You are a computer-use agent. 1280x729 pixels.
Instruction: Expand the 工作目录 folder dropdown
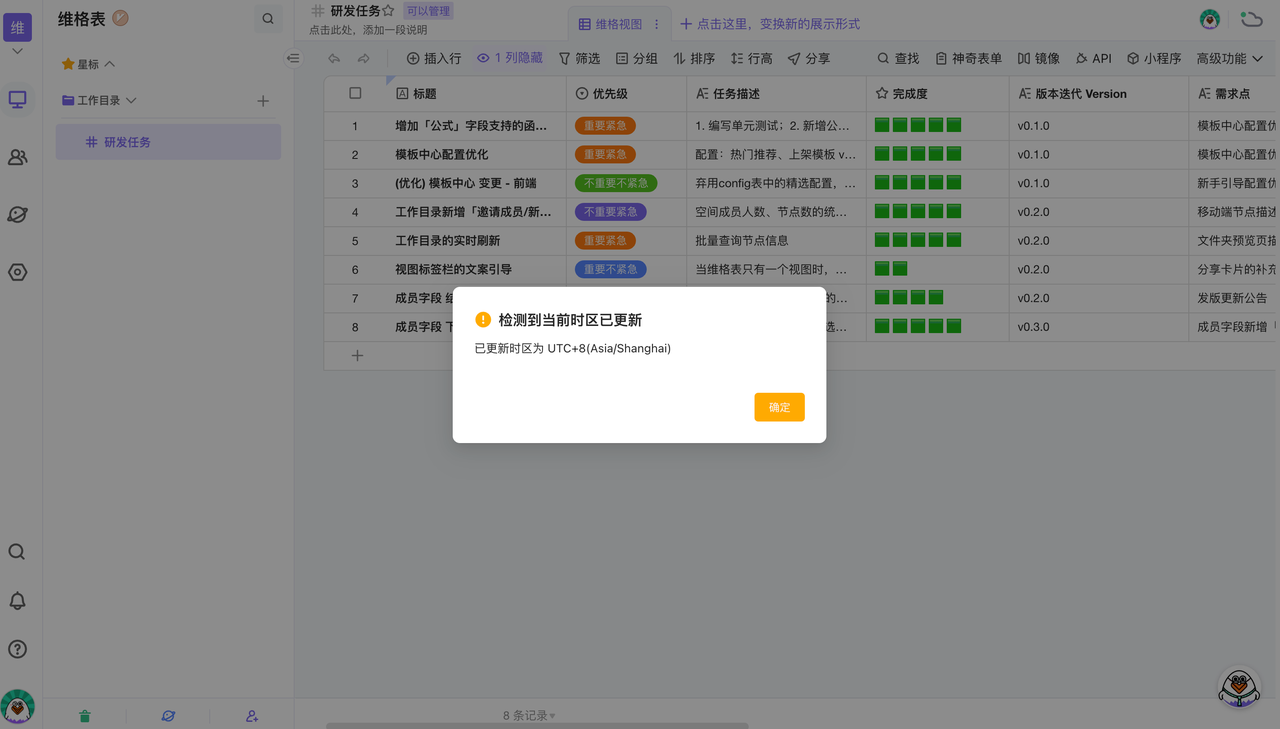coord(131,100)
